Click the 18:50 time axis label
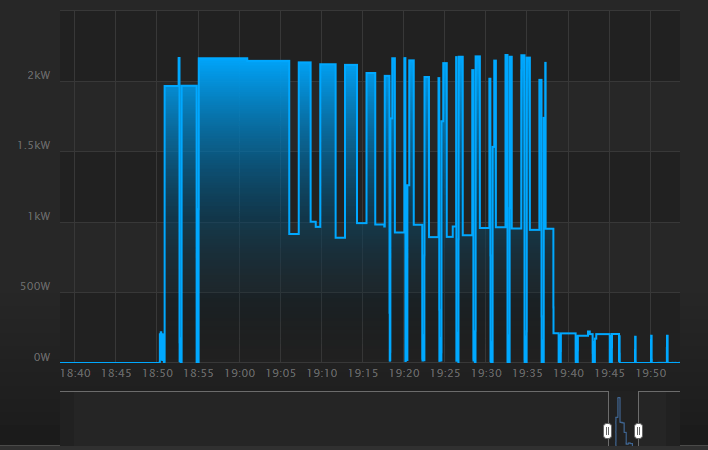This screenshot has width=708, height=450. pos(157,373)
